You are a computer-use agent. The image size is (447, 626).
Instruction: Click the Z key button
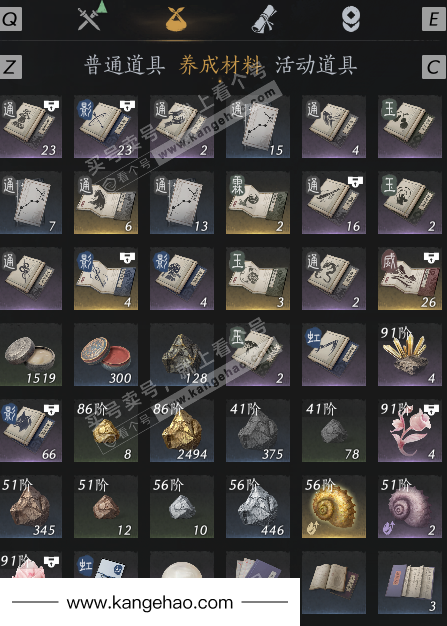click(11, 67)
